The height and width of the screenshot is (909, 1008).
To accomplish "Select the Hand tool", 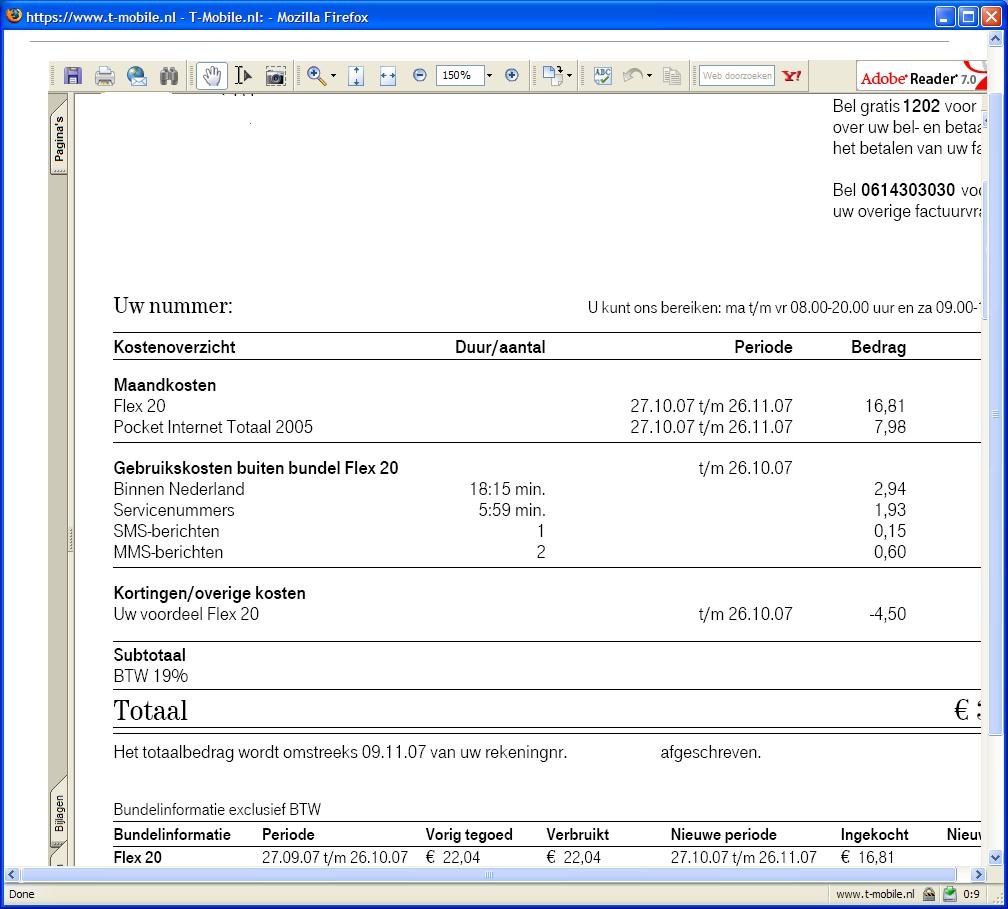I will [x=212, y=76].
